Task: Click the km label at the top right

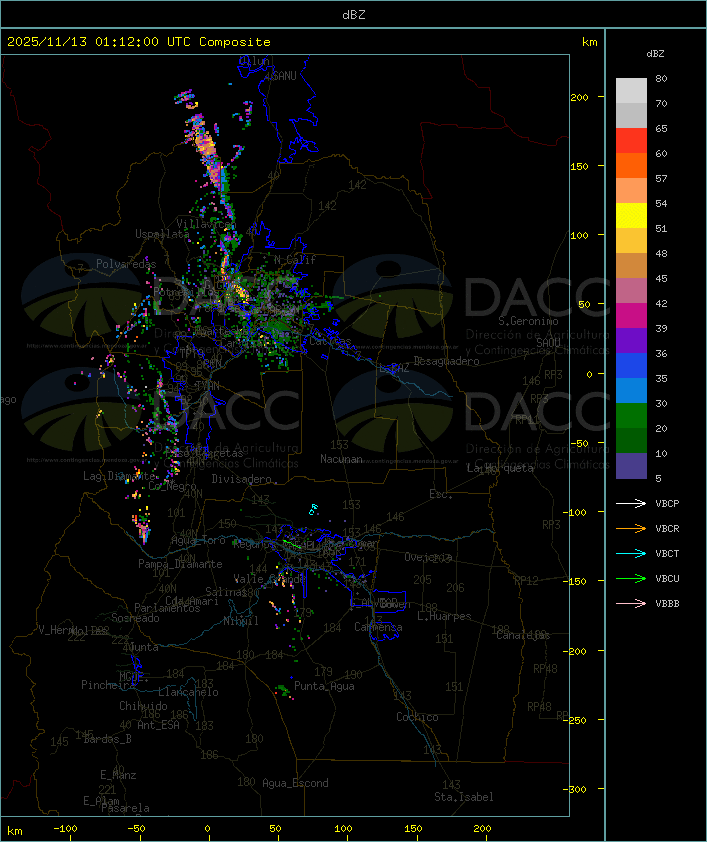Action: tap(589, 42)
